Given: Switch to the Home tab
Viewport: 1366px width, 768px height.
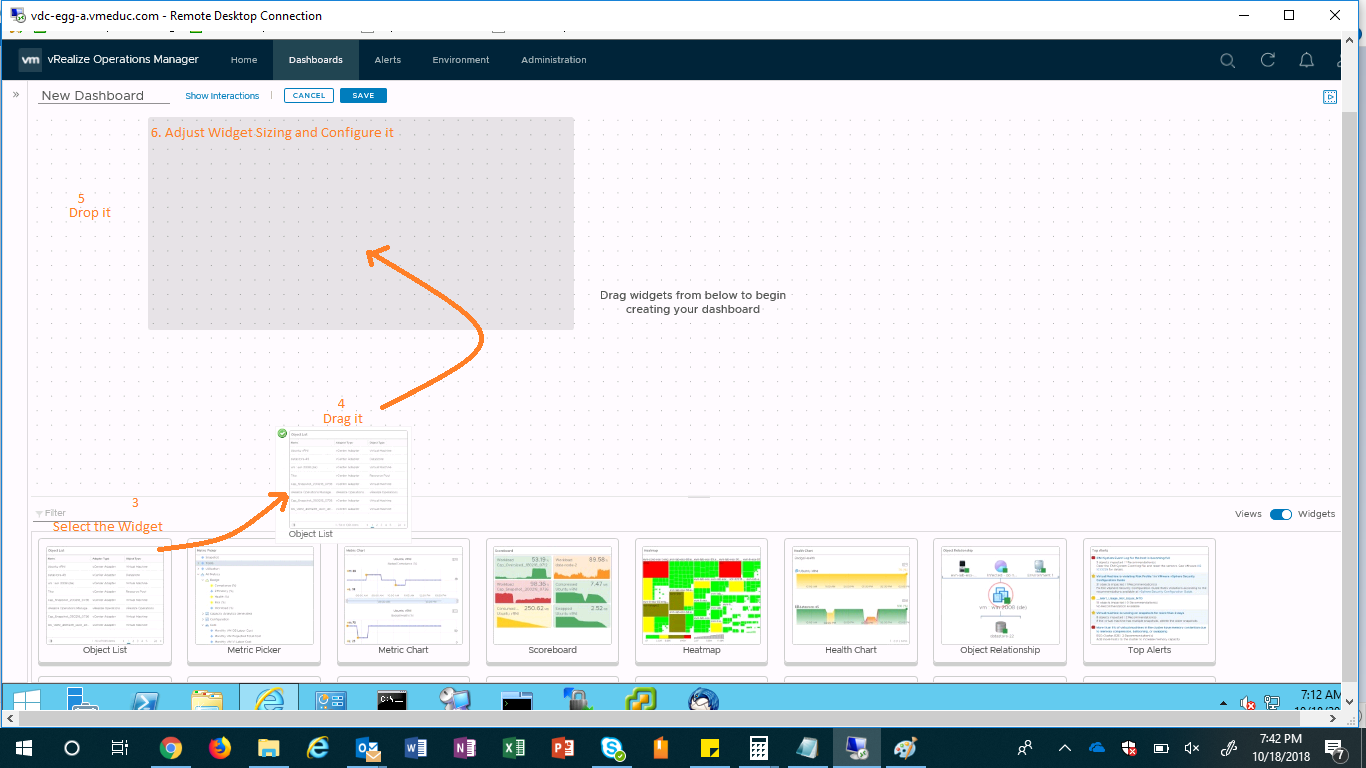Looking at the screenshot, I should (243, 60).
